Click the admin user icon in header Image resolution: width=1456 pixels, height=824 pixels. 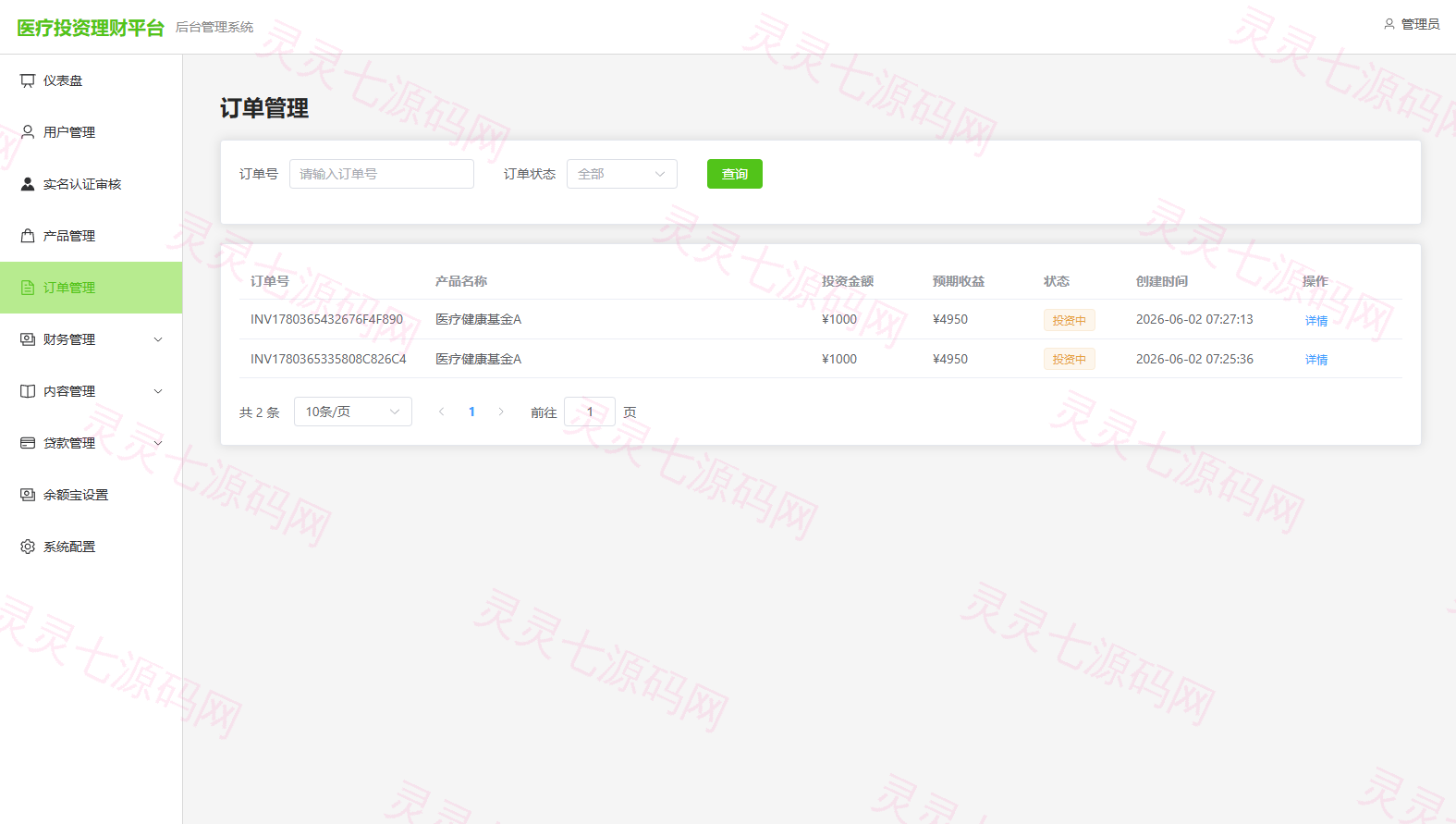(x=1389, y=24)
